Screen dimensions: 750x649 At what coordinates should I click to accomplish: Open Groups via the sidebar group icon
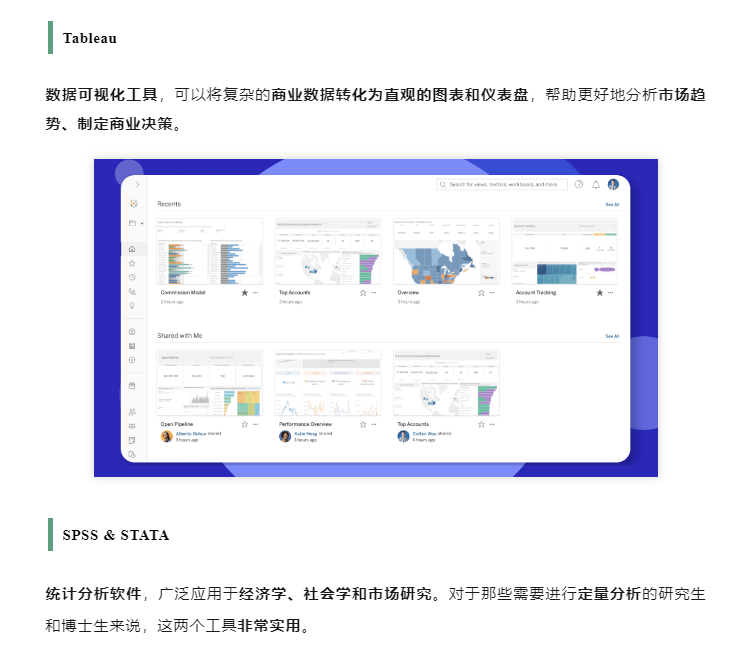132,426
